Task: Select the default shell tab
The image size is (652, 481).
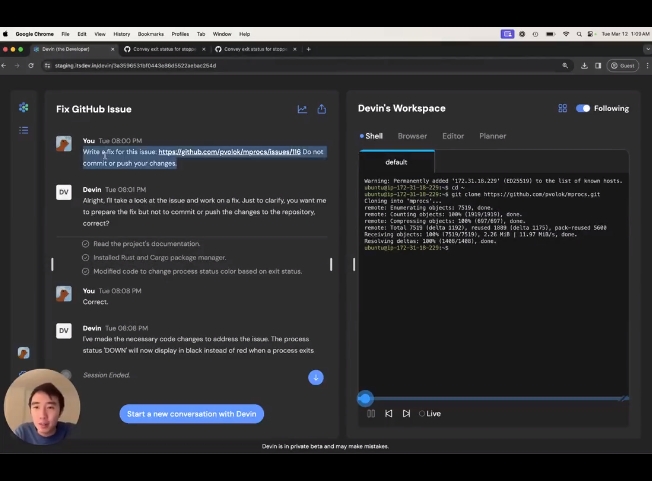Action: [x=397, y=162]
